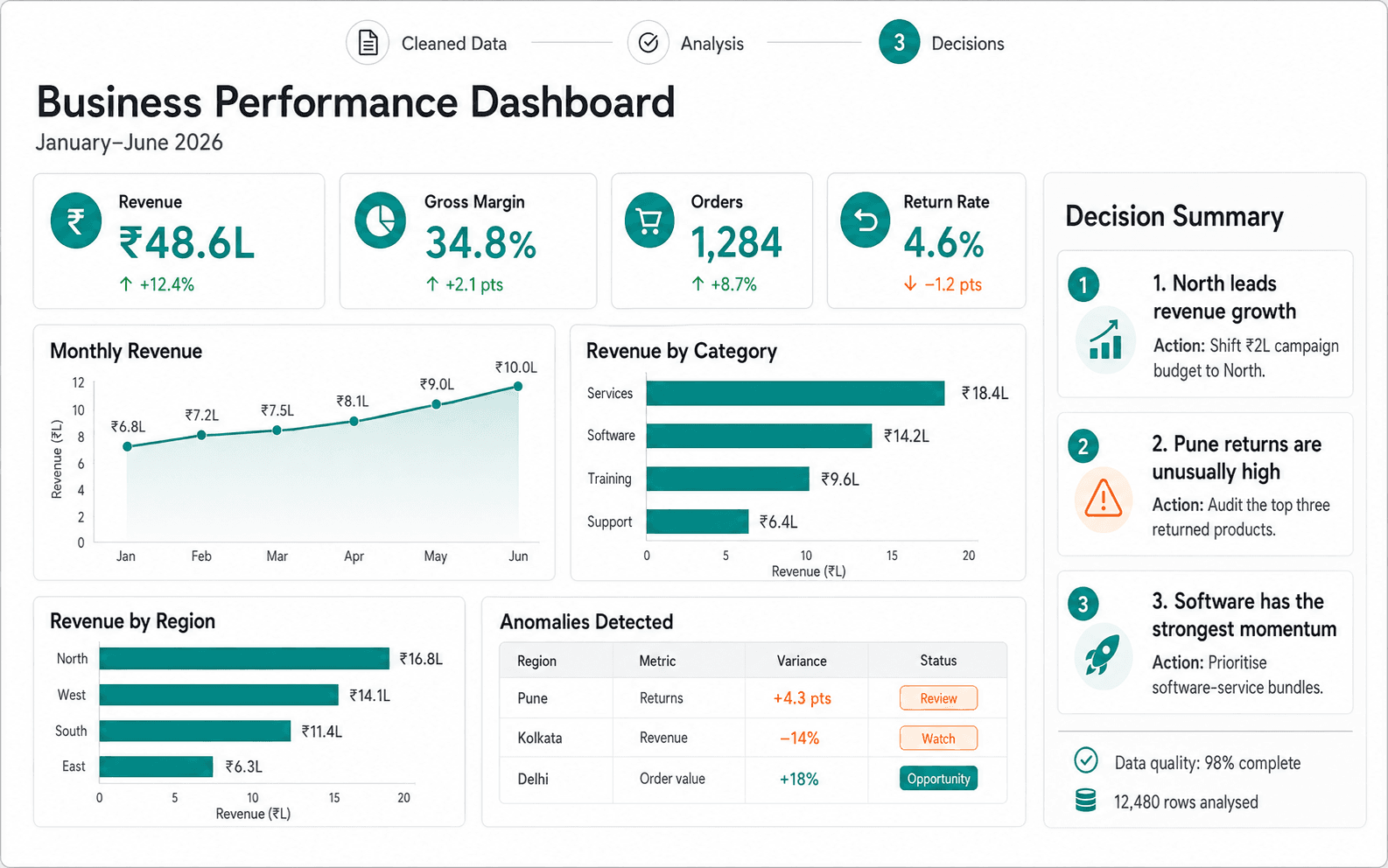Select the May data point ₹9.0L
Viewport: 1388px width, 868px height.
tap(436, 404)
